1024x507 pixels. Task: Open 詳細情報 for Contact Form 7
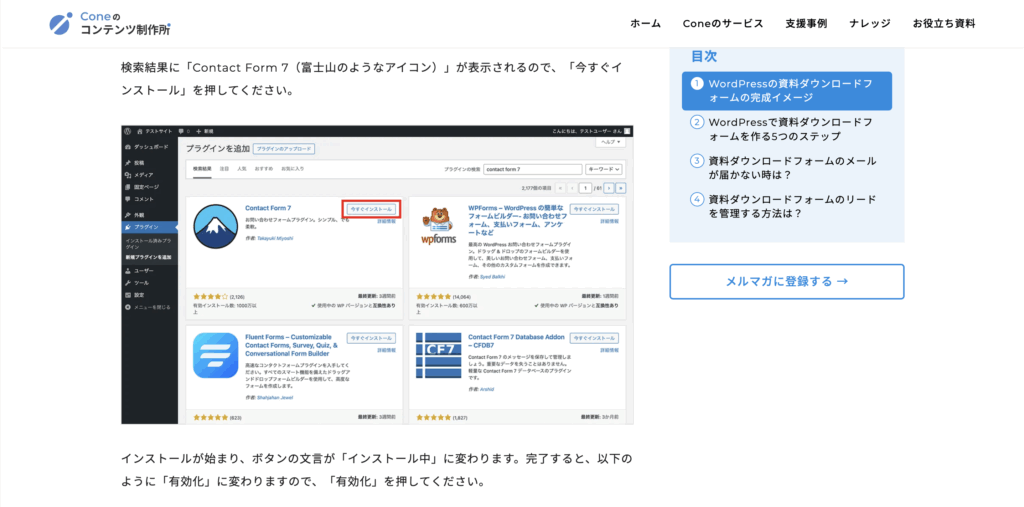387,221
